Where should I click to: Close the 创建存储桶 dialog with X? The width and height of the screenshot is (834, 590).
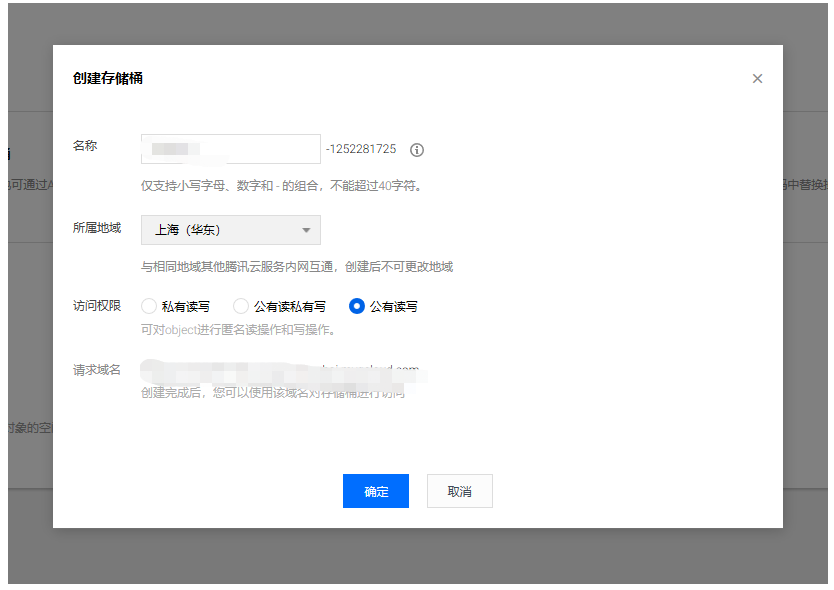pos(757,79)
